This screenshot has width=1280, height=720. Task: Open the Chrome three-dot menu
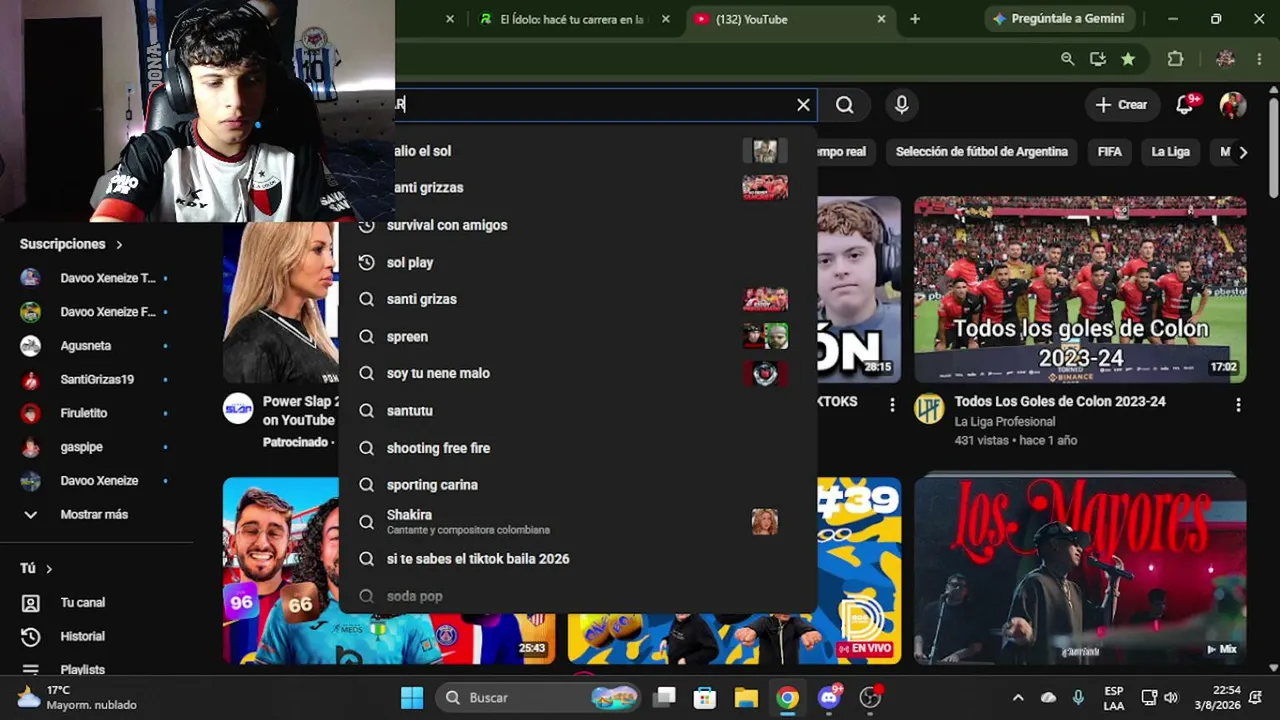1260,59
